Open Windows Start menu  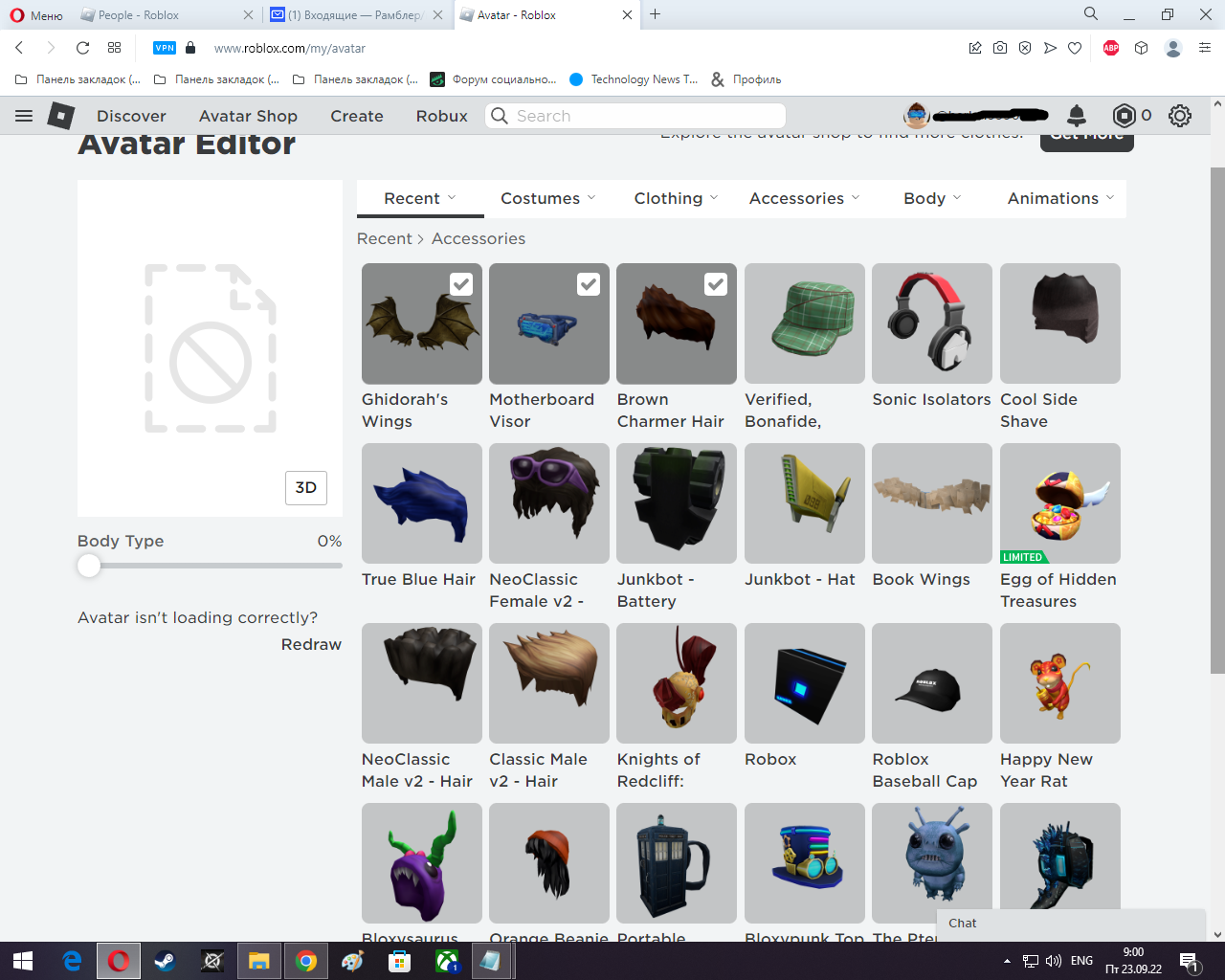23,961
